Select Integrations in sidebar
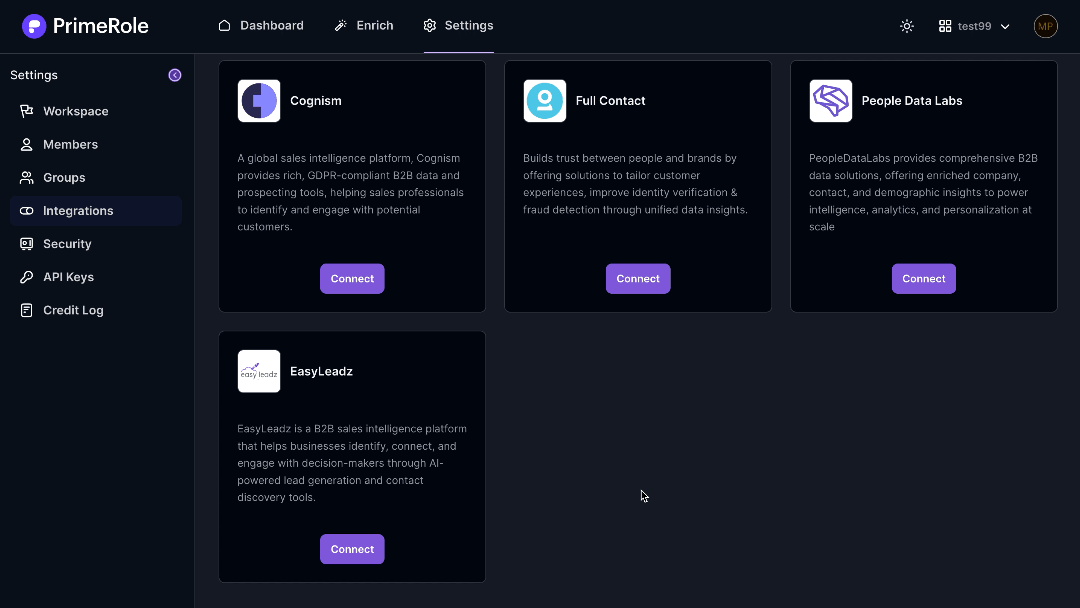Image resolution: width=1080 pixels, height=608 pixels. coord(96,211)
